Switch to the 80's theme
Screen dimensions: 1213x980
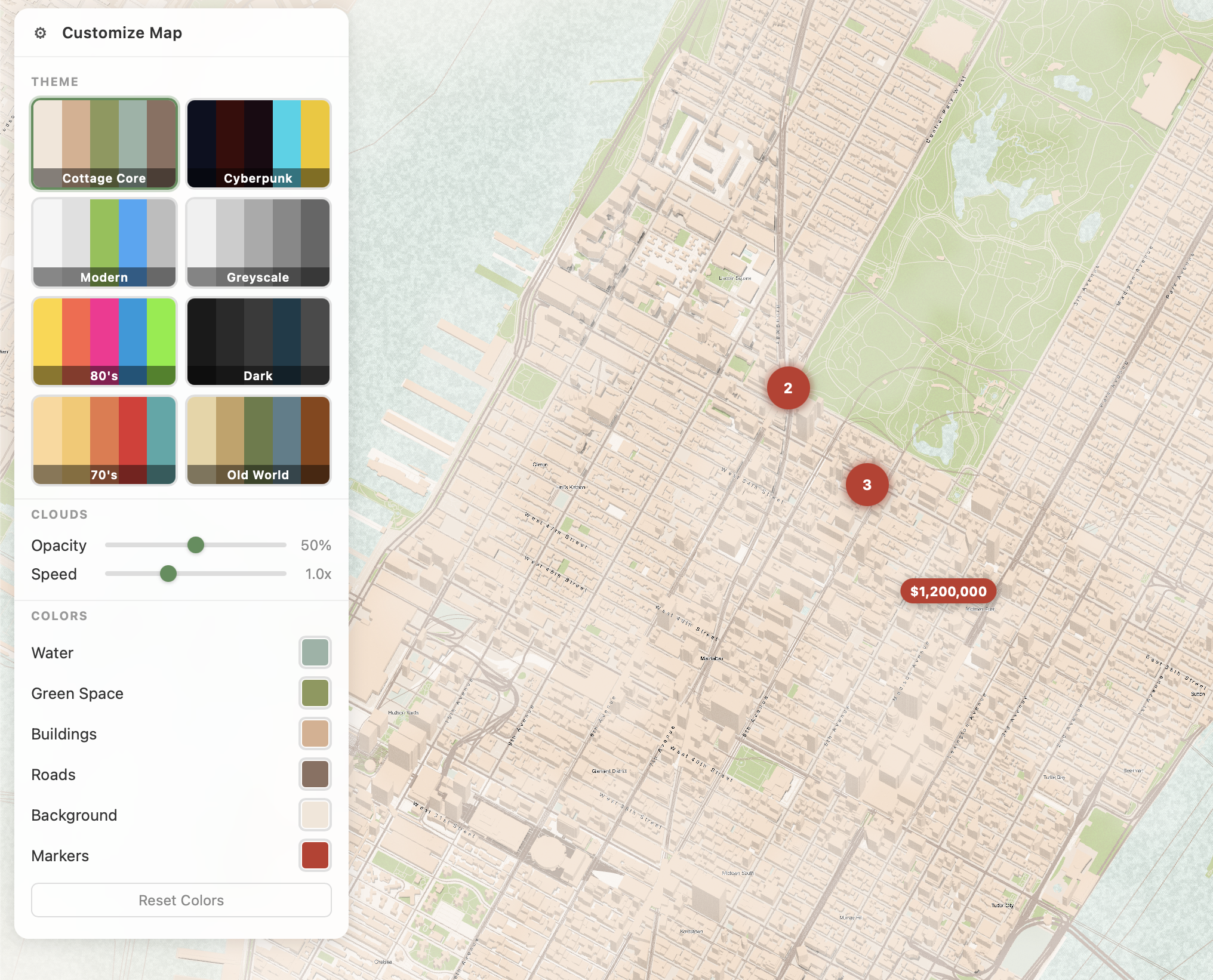tap(104, 341)
